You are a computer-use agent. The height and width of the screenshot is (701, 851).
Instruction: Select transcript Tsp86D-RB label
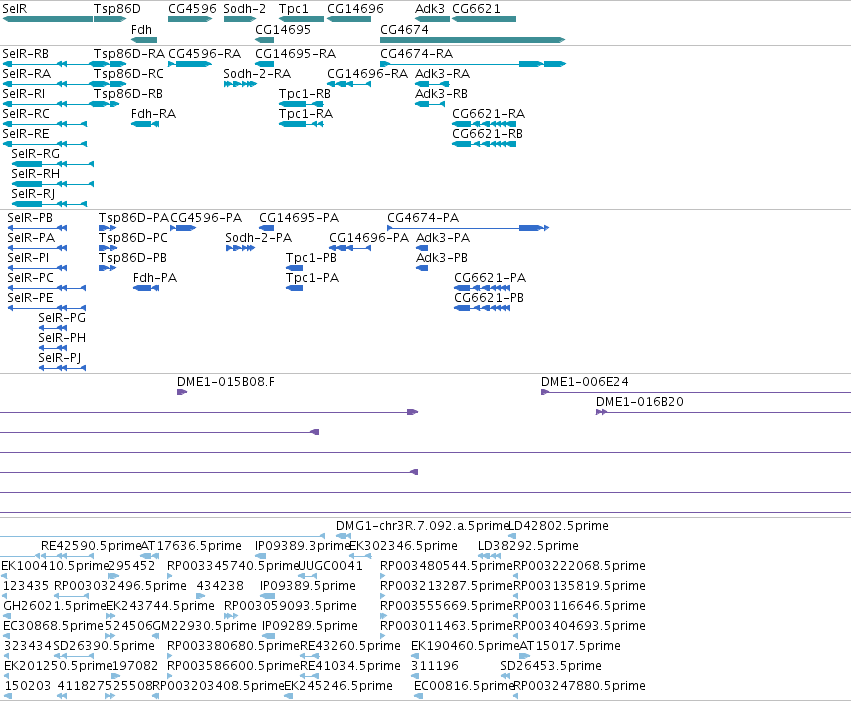tap(128, 94)
